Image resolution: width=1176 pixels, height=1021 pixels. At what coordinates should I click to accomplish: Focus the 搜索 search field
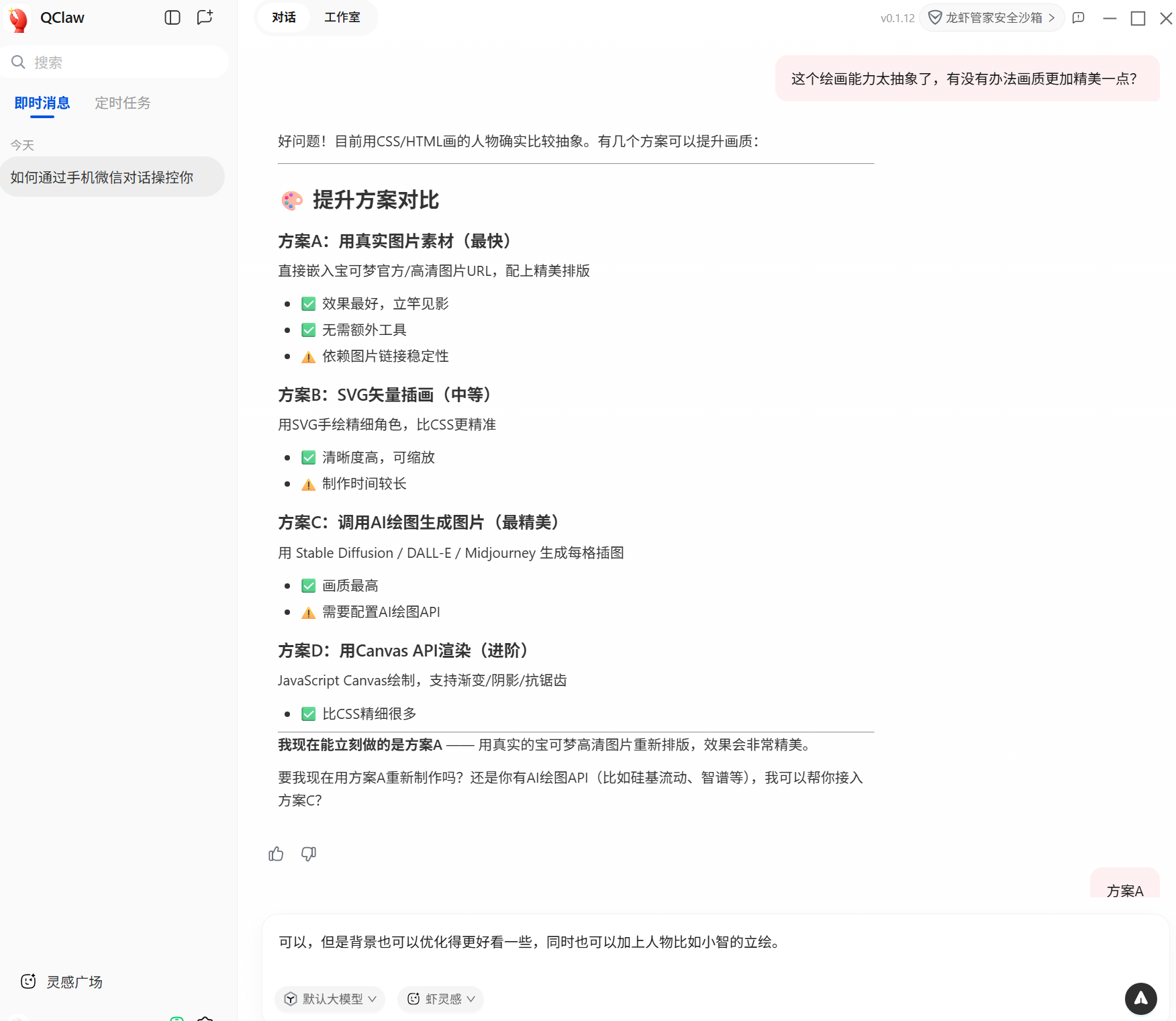pyautogui.click(x=115, y=62)
